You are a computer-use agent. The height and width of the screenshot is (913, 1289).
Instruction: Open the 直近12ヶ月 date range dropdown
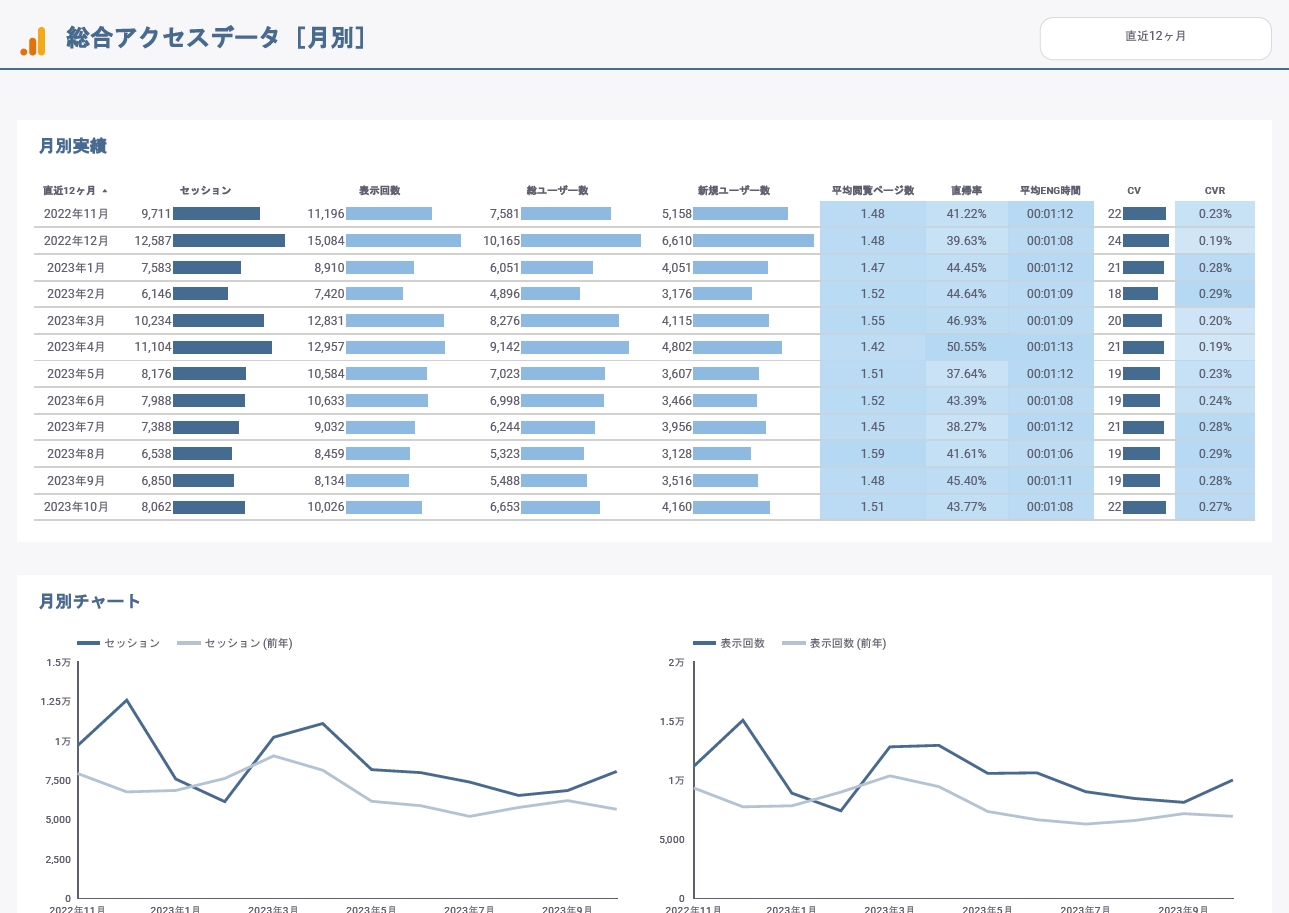coord(1155,37)
